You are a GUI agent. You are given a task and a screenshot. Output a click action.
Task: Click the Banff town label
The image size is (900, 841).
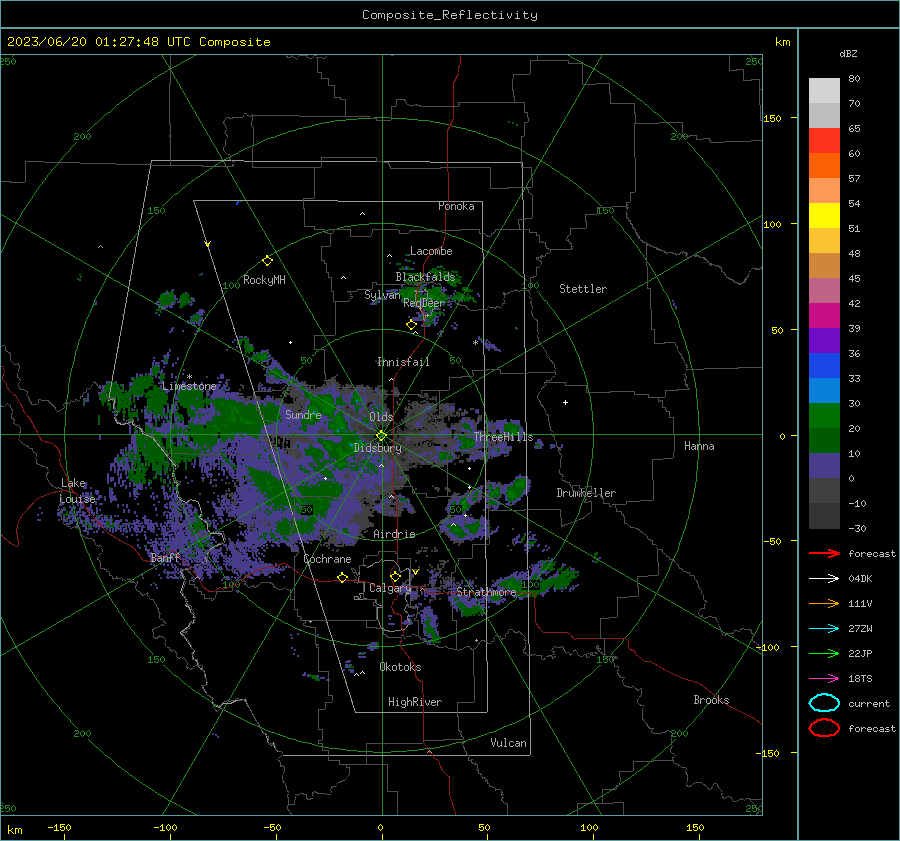(x=165, y=557)
